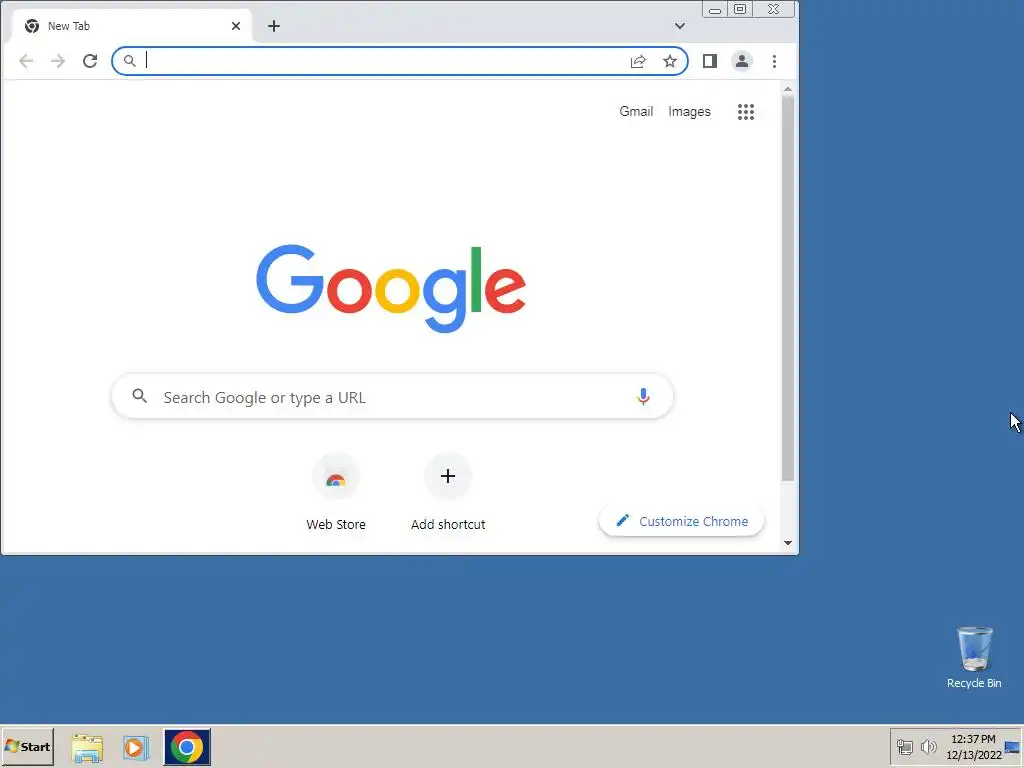Open Chrome three-dot menu
1024x768 pixels.
coord(775,61)
